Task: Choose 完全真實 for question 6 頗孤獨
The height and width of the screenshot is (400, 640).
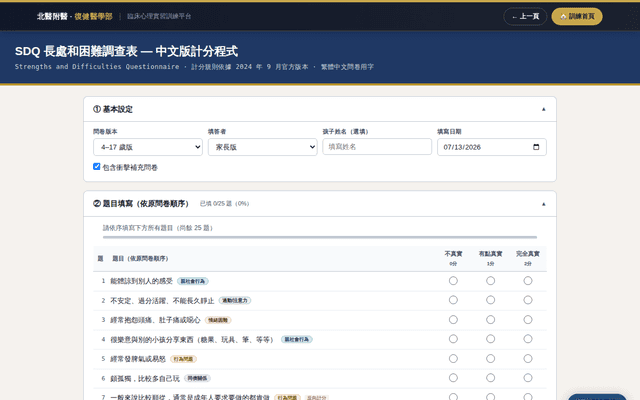Action: (528, 378)
